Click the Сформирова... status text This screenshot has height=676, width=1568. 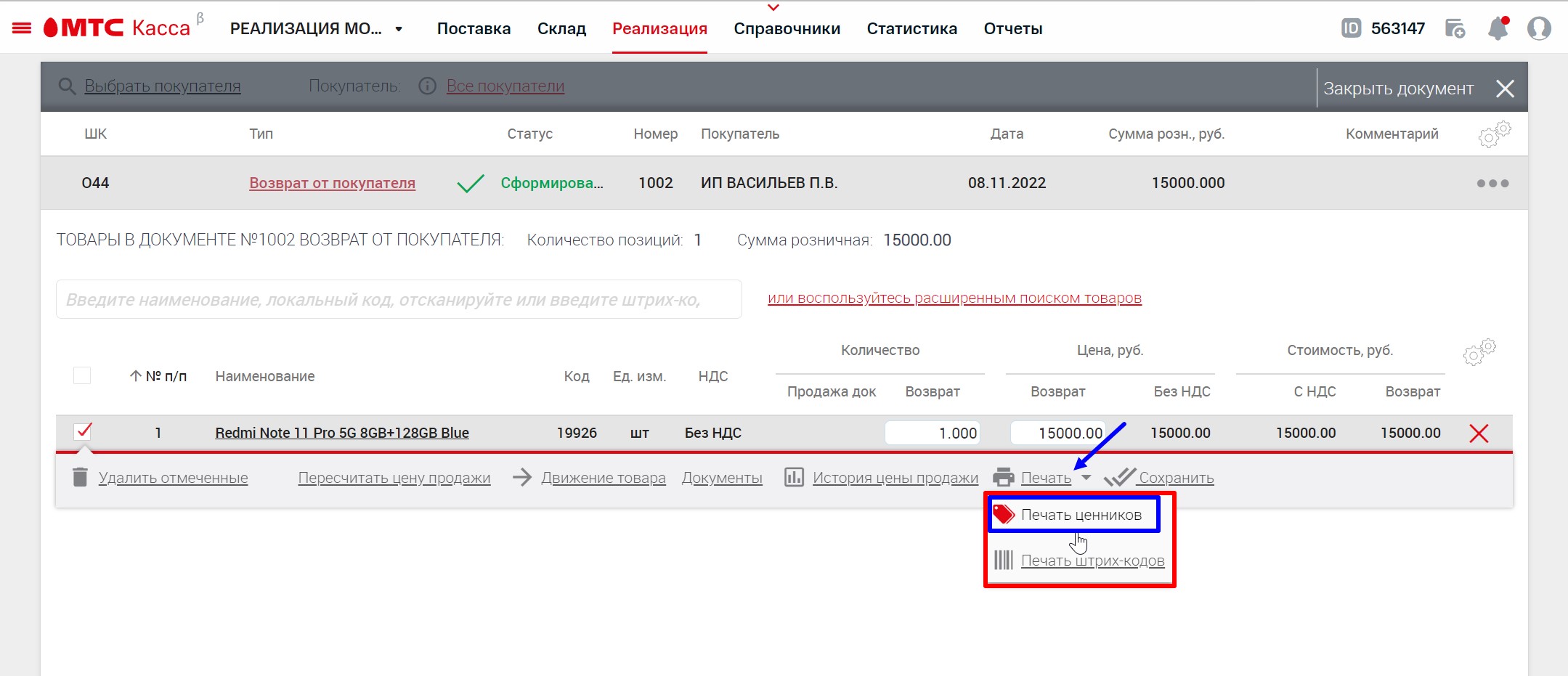[552, 183]
